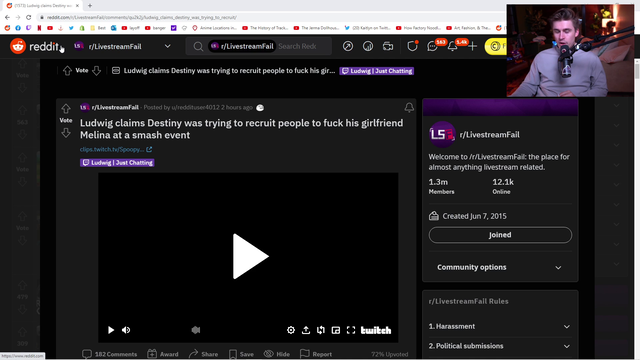Open 'The Jerma Dollhous...' bookmark

(x=316, y=28)
